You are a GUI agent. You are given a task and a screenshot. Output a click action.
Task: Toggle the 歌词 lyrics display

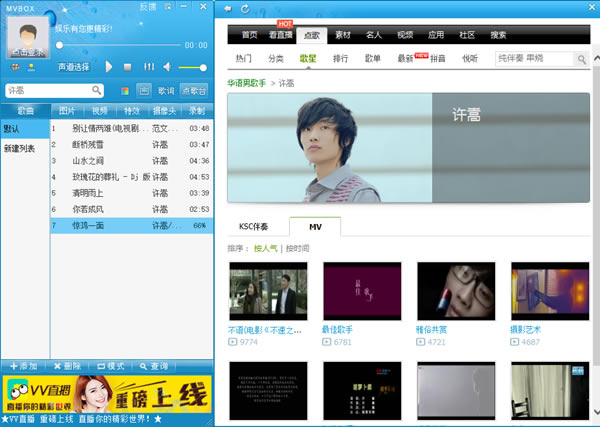coord(165,90)
